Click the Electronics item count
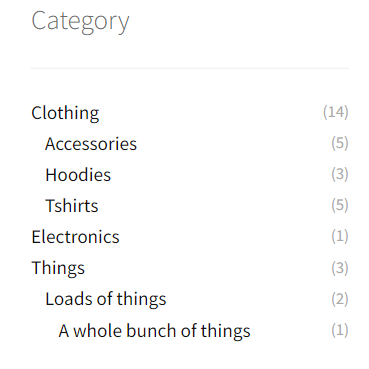This screenshot has height=369, width=369. click(x=340, y=236)
